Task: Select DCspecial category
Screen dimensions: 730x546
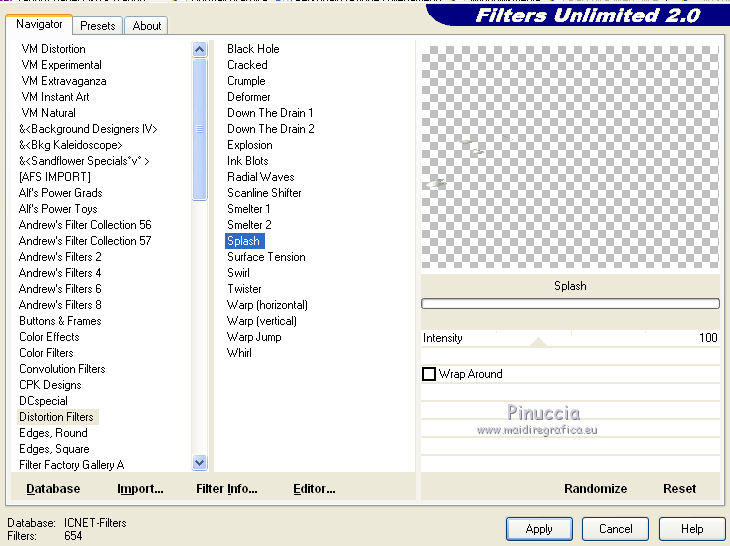Action: pyautogui.click(x=43, y=401)
